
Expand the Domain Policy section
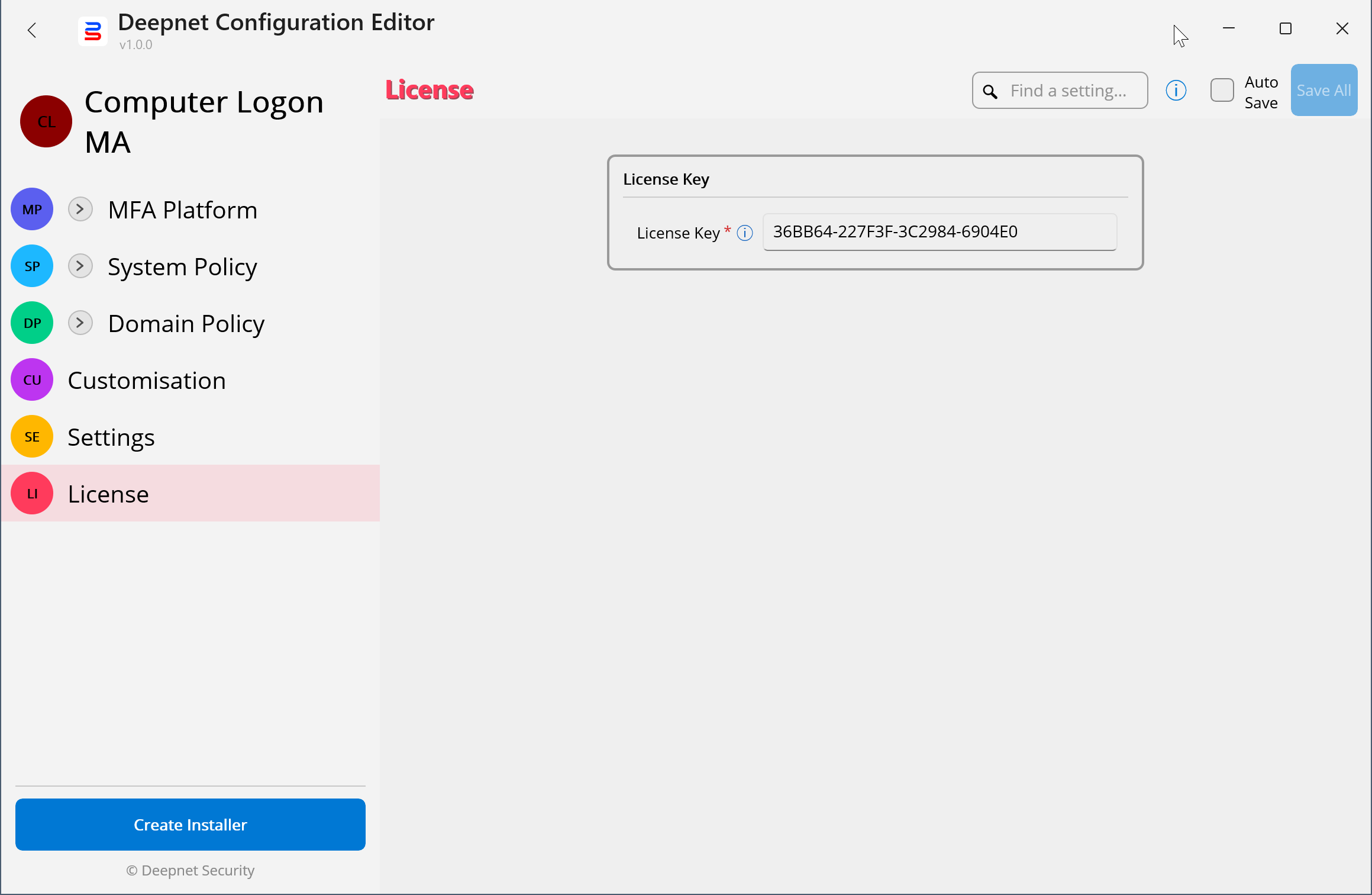(x=80, y=323)
